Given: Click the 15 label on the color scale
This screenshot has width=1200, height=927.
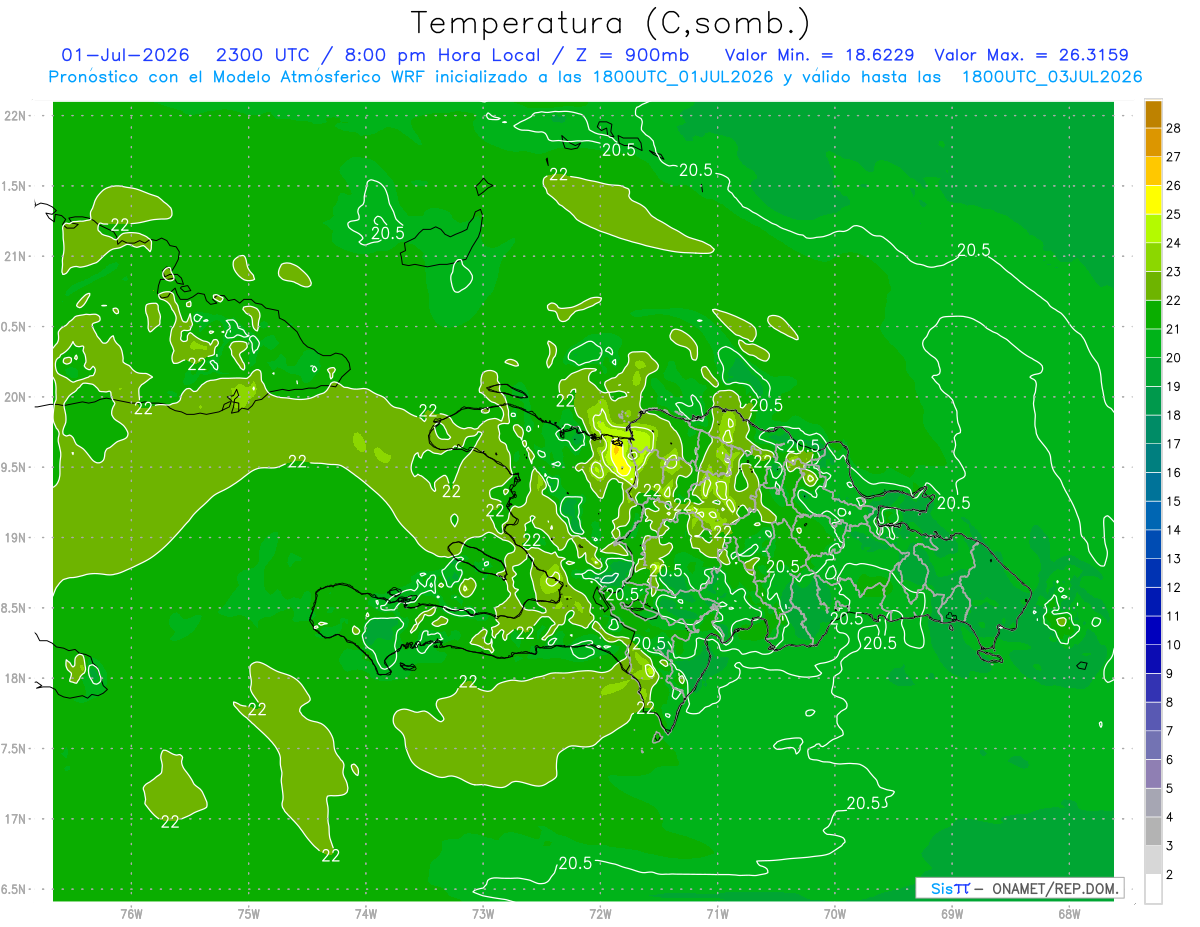Looking at the screenshot, I should [1174, 501].
